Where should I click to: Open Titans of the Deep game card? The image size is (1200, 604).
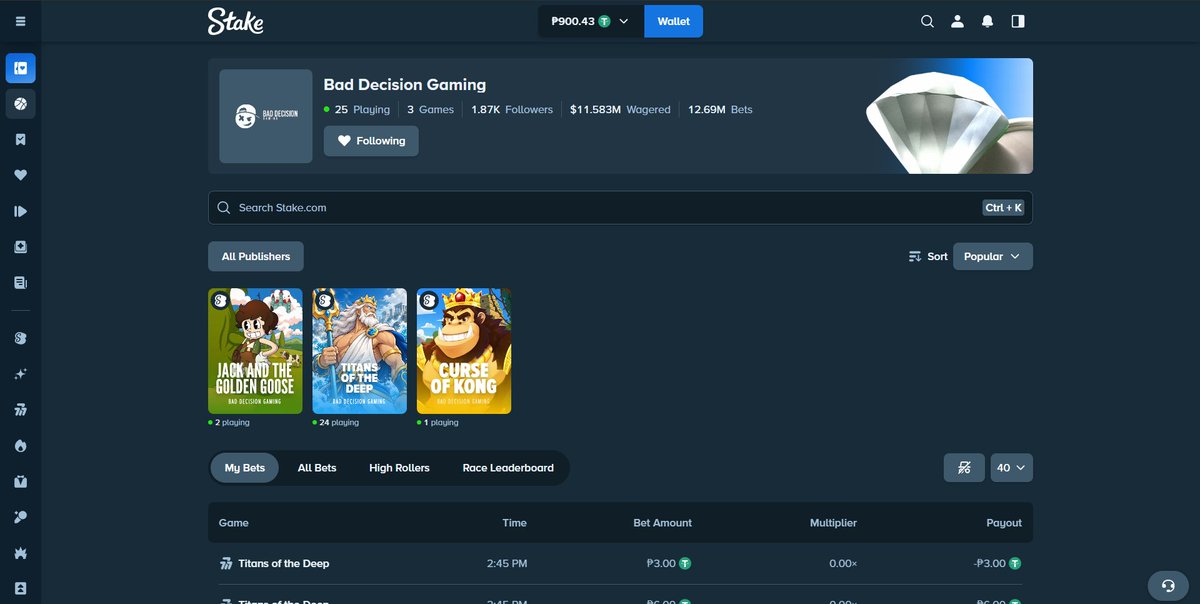[x=360, y=351]
